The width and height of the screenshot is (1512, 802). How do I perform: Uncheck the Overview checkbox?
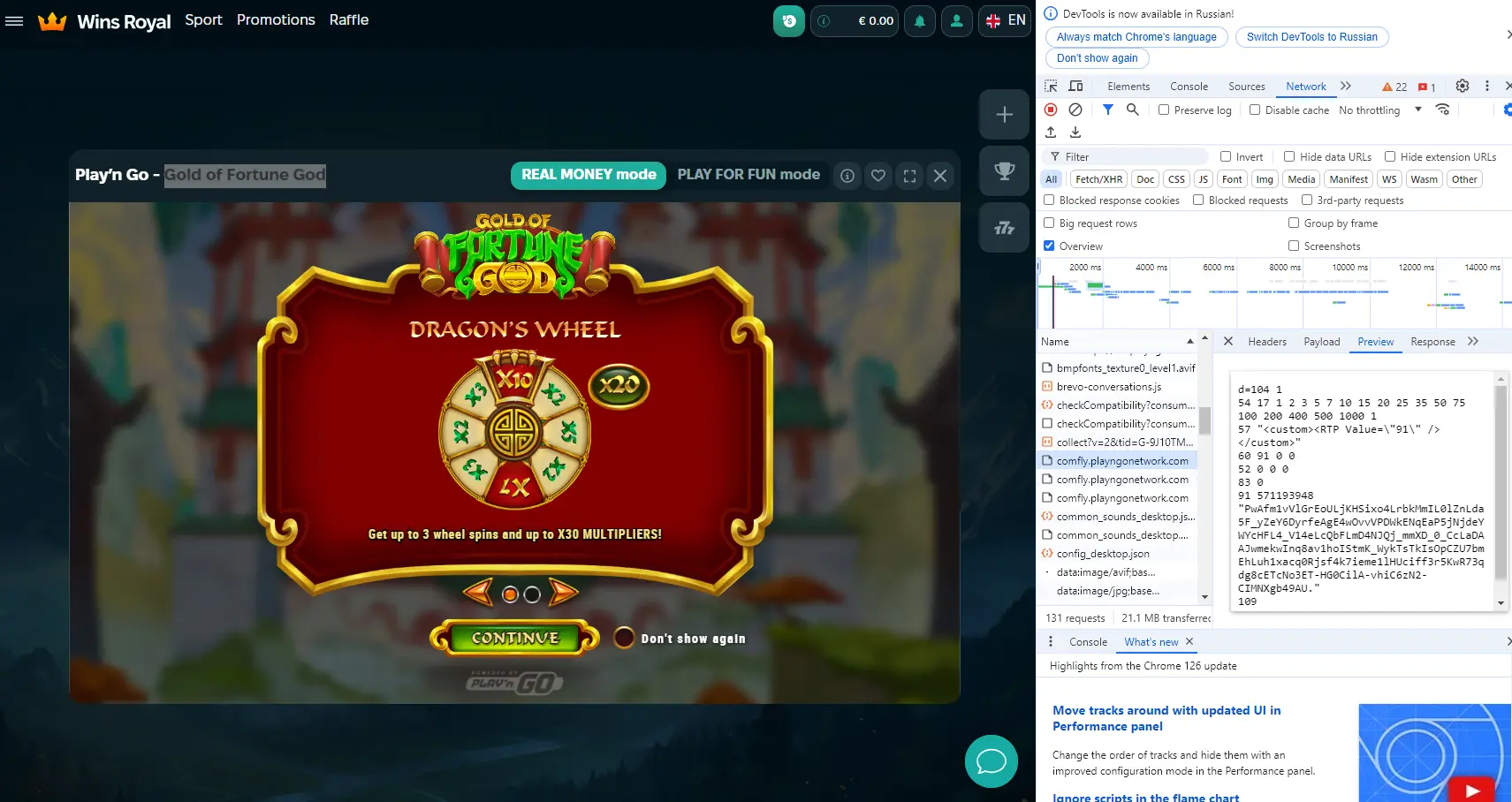tap(1049, 246)
